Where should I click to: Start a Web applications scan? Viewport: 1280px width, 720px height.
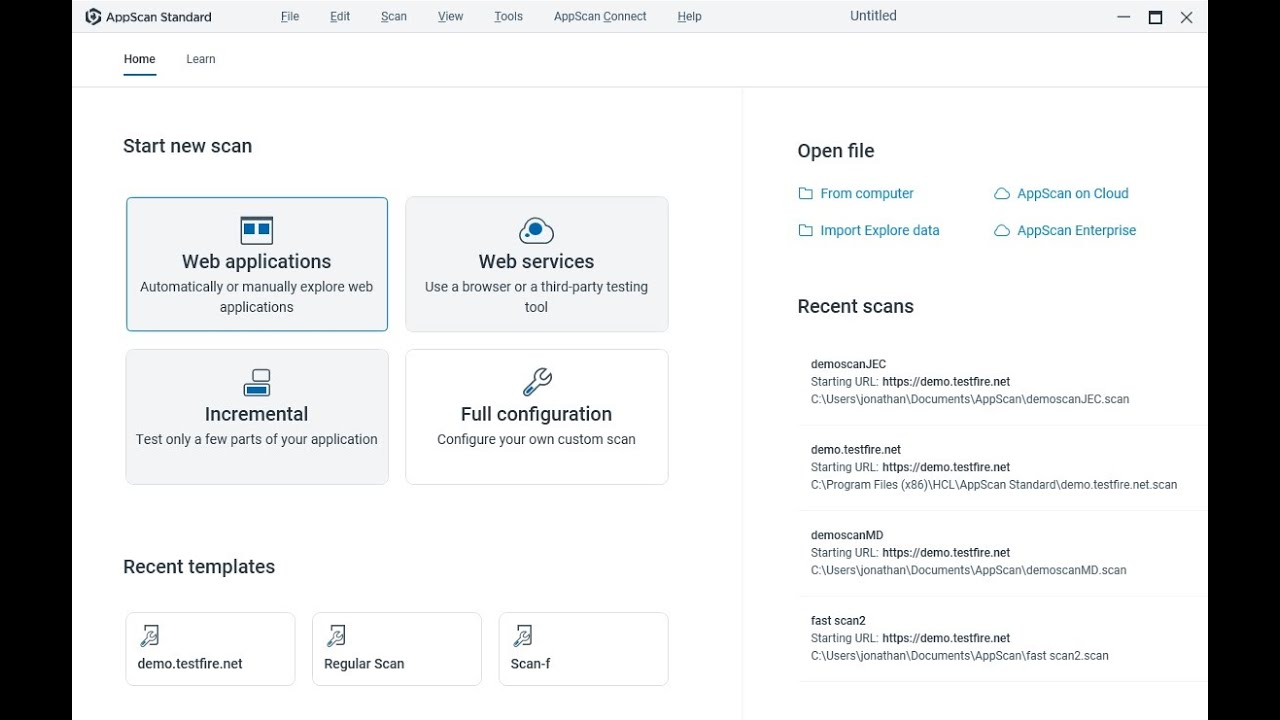257,264
